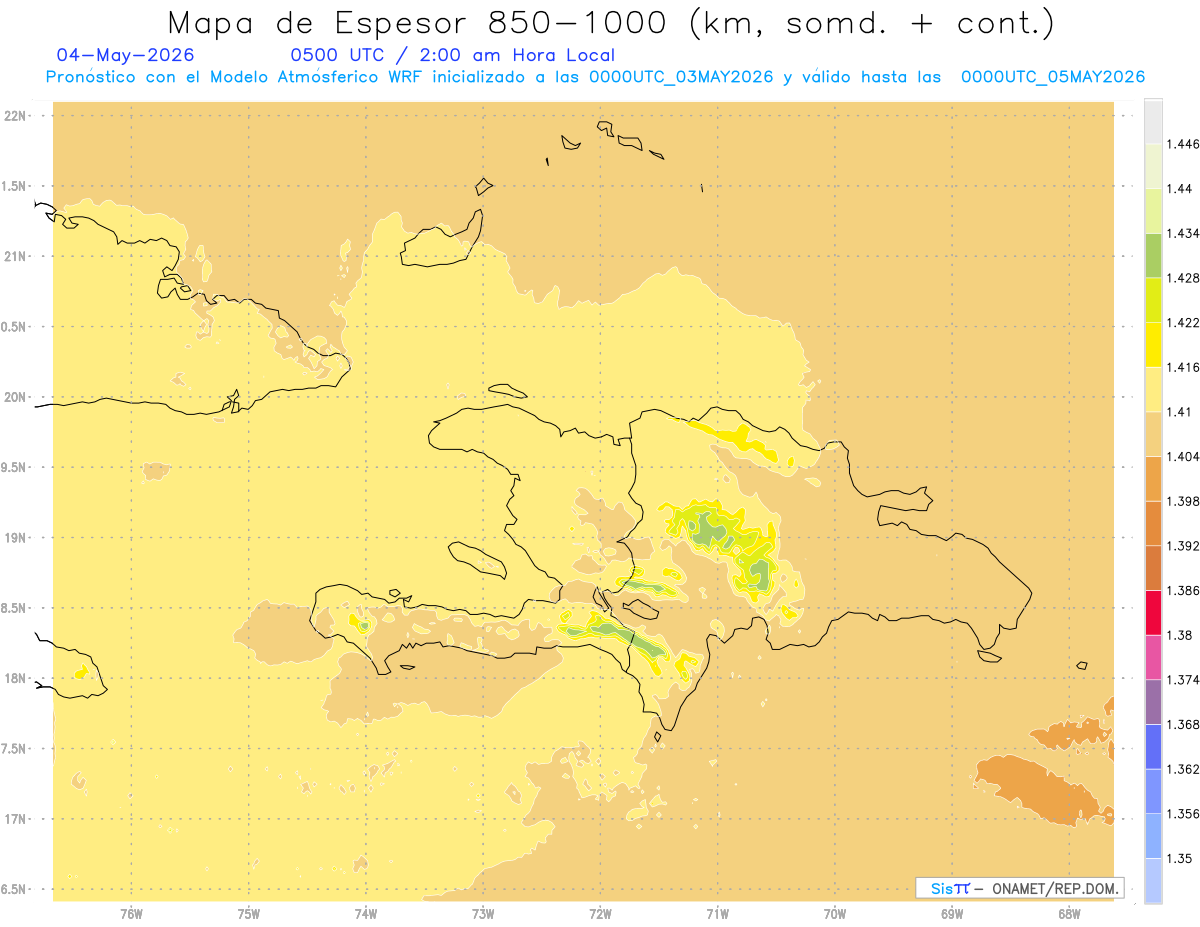
Task: Click the 76W longitude axis label
Action: 131,913
